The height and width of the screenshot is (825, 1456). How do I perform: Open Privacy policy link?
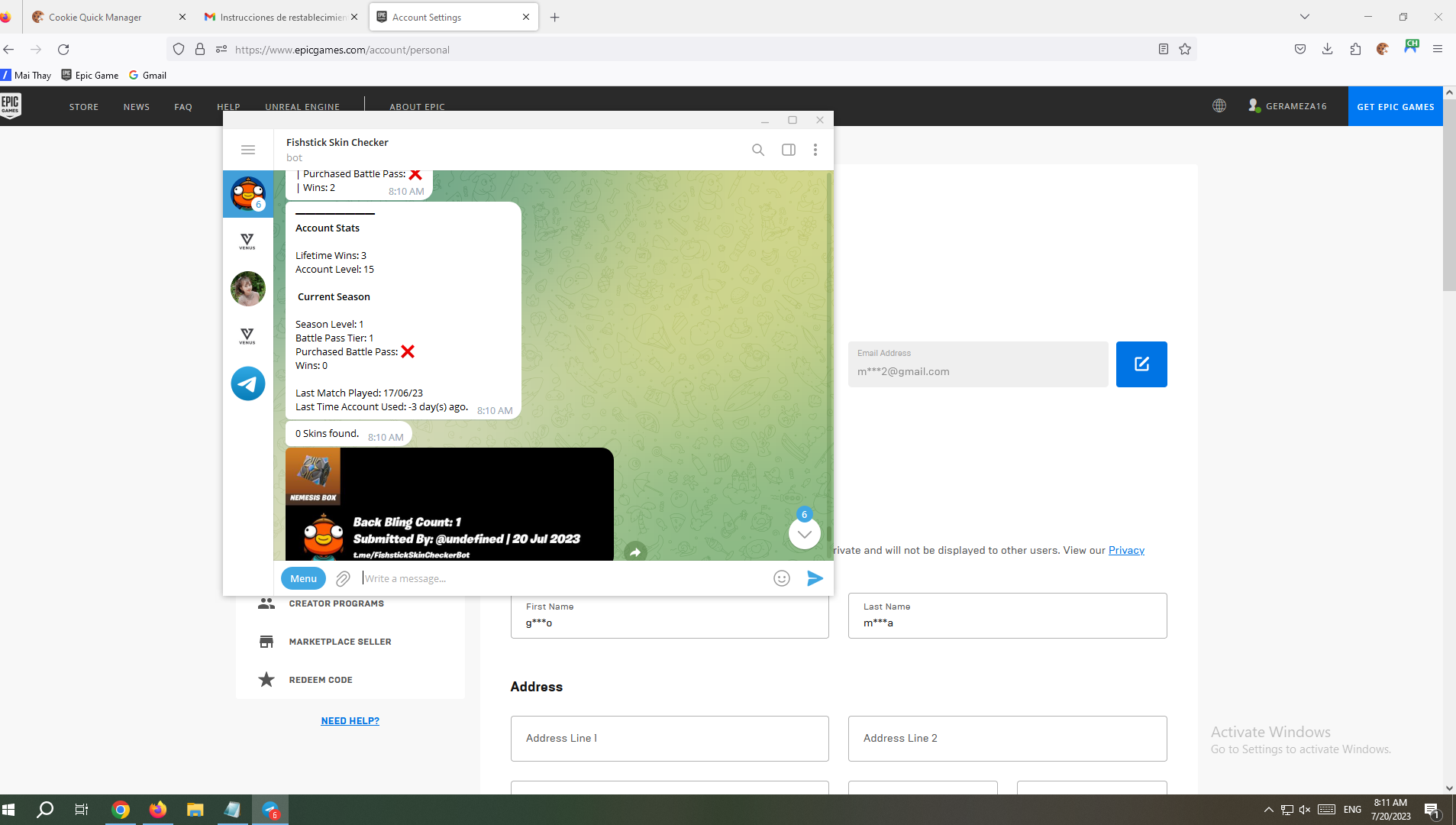1126,550
